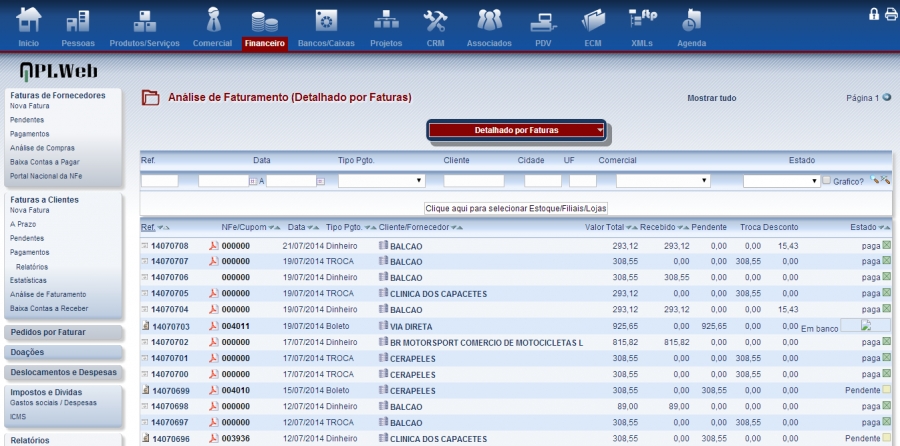The width and height of the screenshot is (900, 446).
Task: Focus the Cidade filter input field
Action: tap(542, 181)
